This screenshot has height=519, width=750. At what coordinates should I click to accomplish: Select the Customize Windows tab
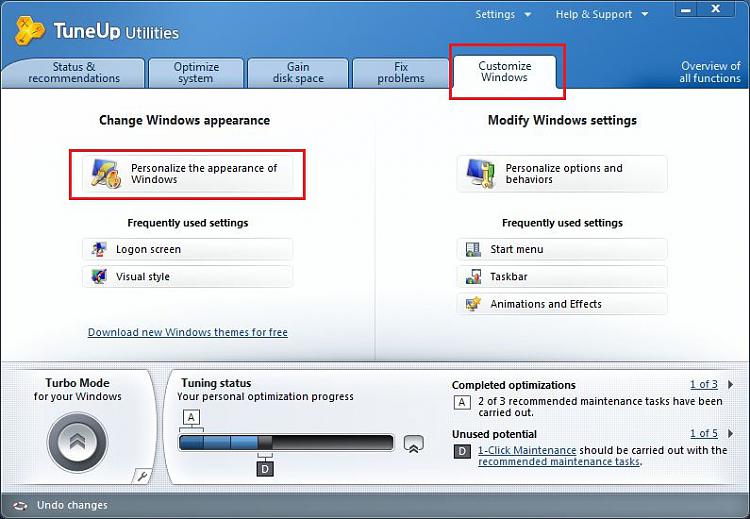click(505, 72)
